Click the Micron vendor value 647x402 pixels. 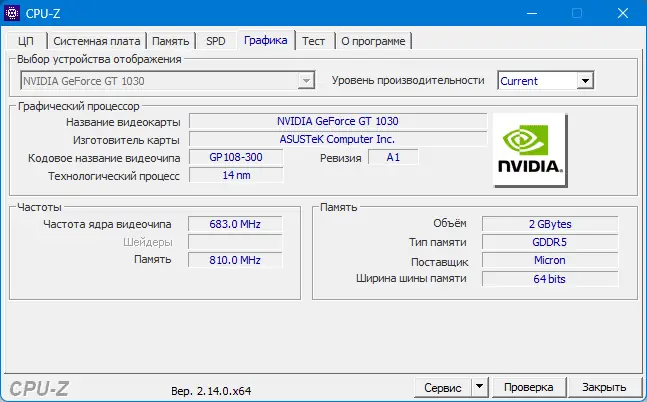(550, 260)
